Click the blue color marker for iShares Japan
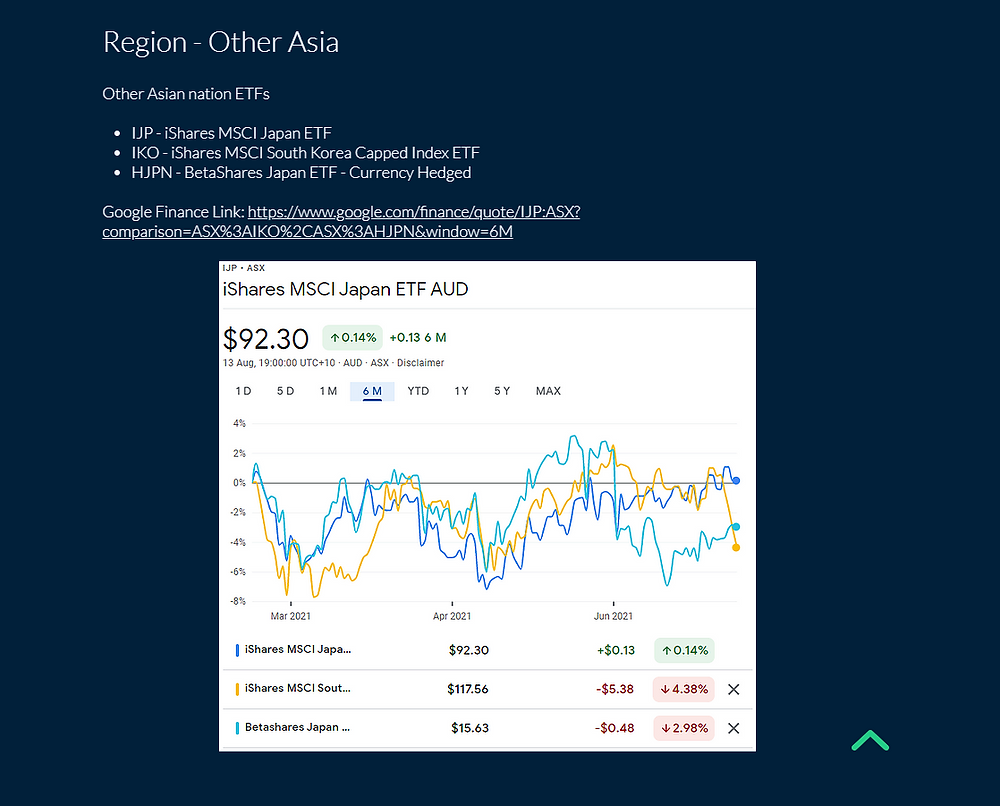This screenshot has width=1000, height=806. point(237,650)
